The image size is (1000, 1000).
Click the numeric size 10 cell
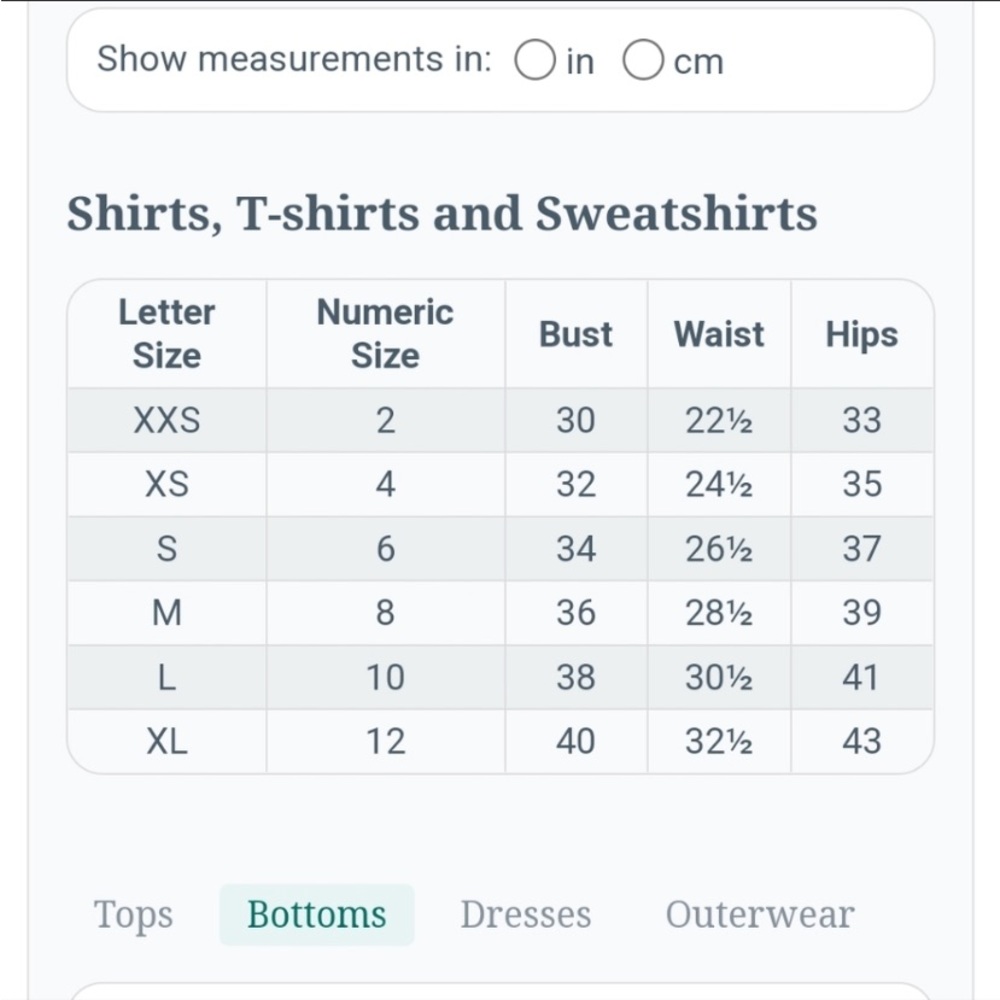click(385, 677)
